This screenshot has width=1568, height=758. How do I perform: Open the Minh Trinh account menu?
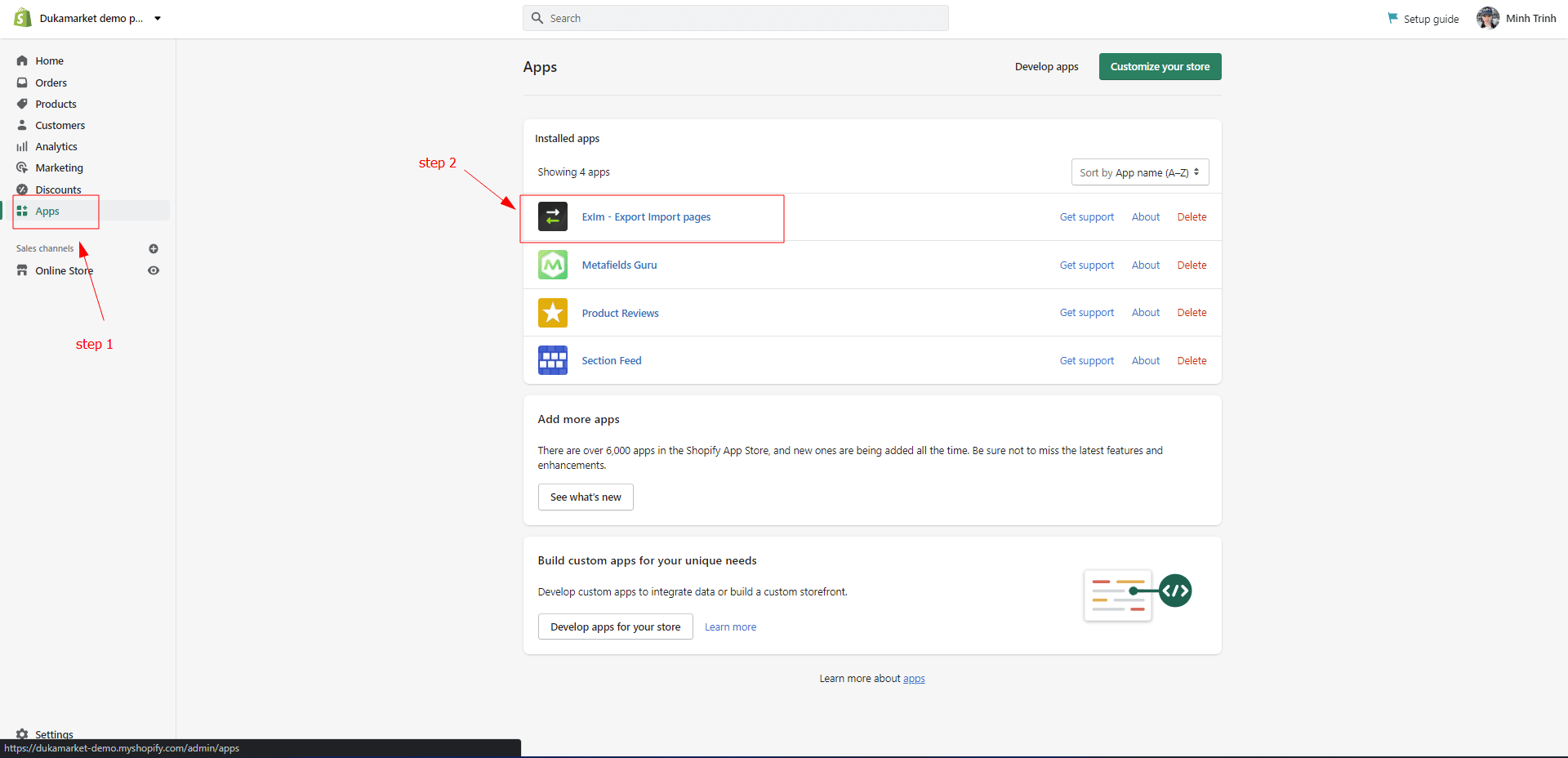(1530, 19)
